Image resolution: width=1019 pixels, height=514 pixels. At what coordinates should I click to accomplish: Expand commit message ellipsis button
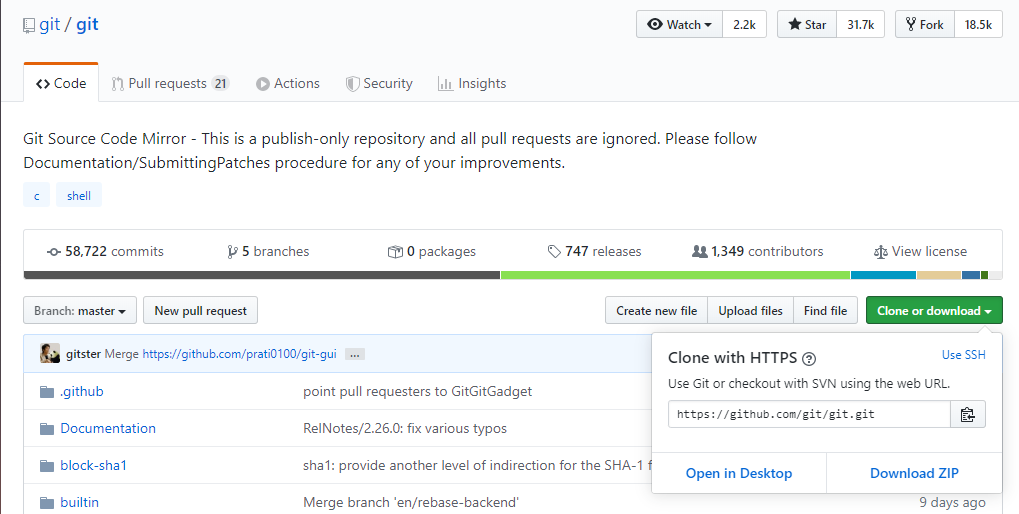click(x=354, y=354)
